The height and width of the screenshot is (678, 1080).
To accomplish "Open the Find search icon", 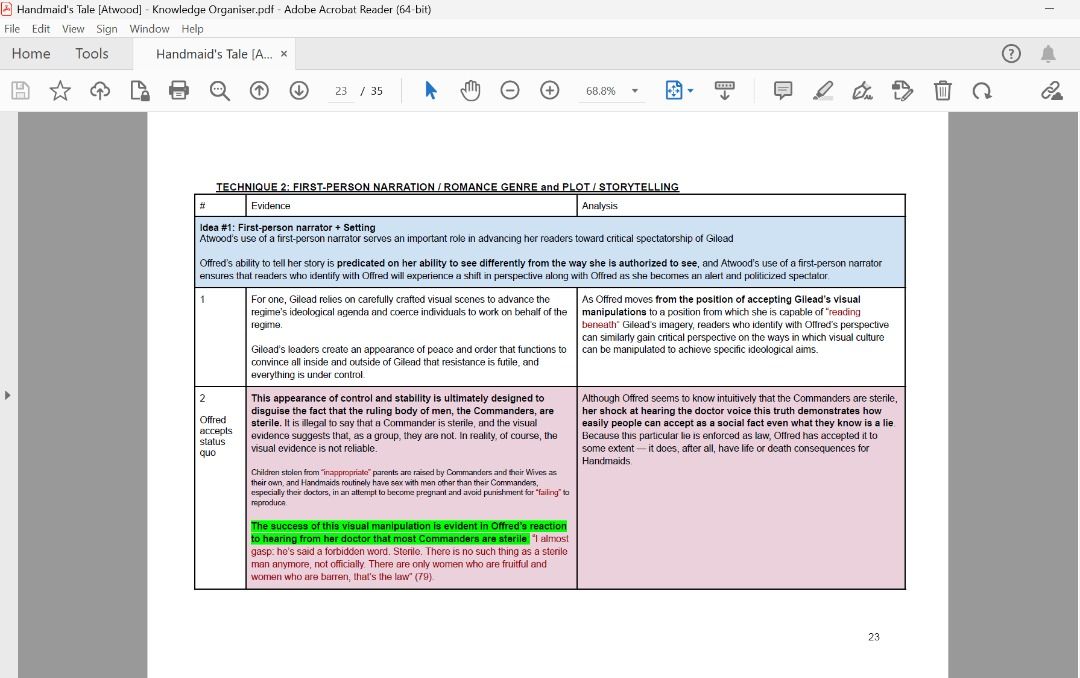I will pos(219,90).
